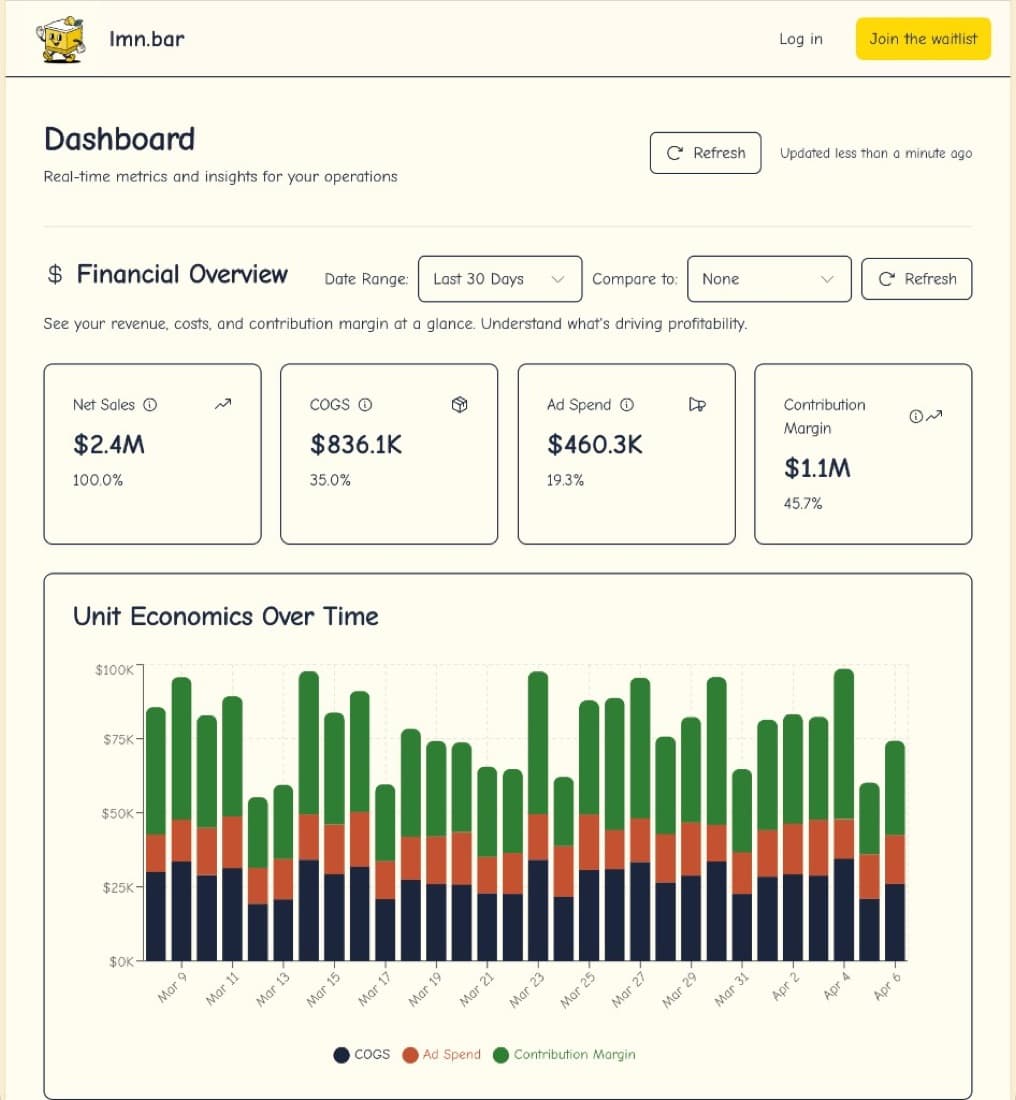Open the Compare to None dropdown

[769, 279]
